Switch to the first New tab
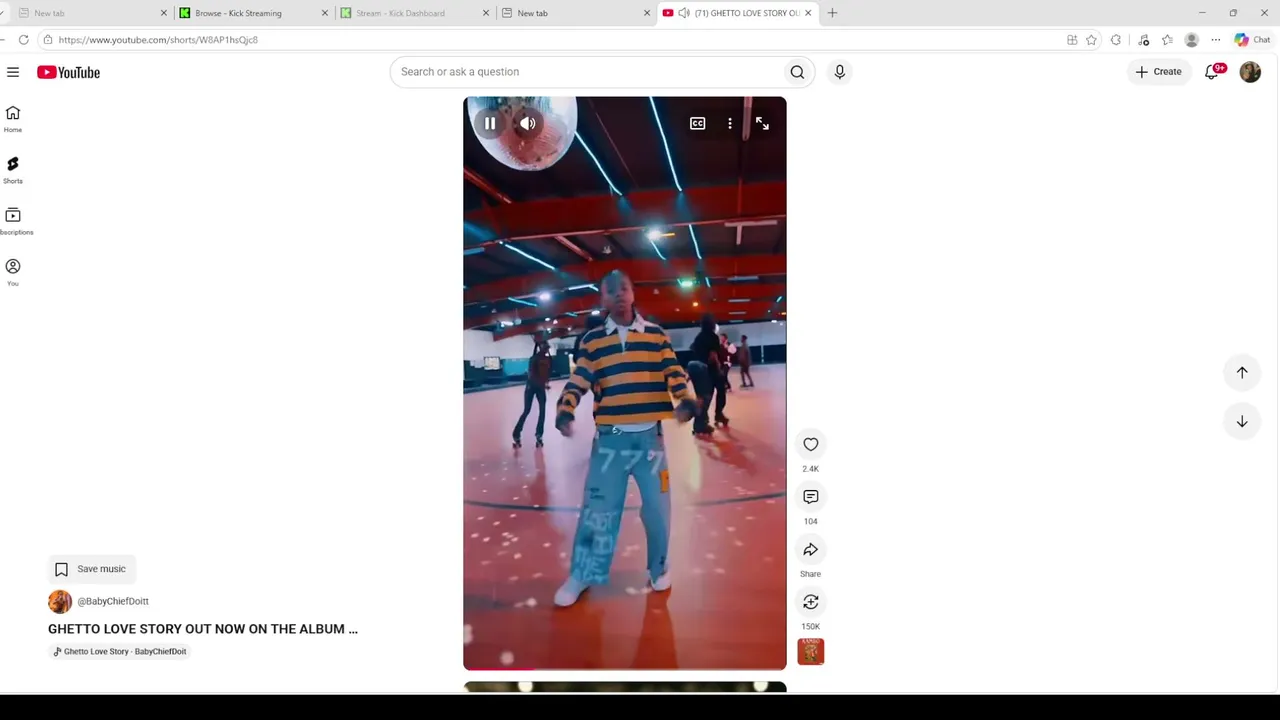1280x720 pixels. 92,13
